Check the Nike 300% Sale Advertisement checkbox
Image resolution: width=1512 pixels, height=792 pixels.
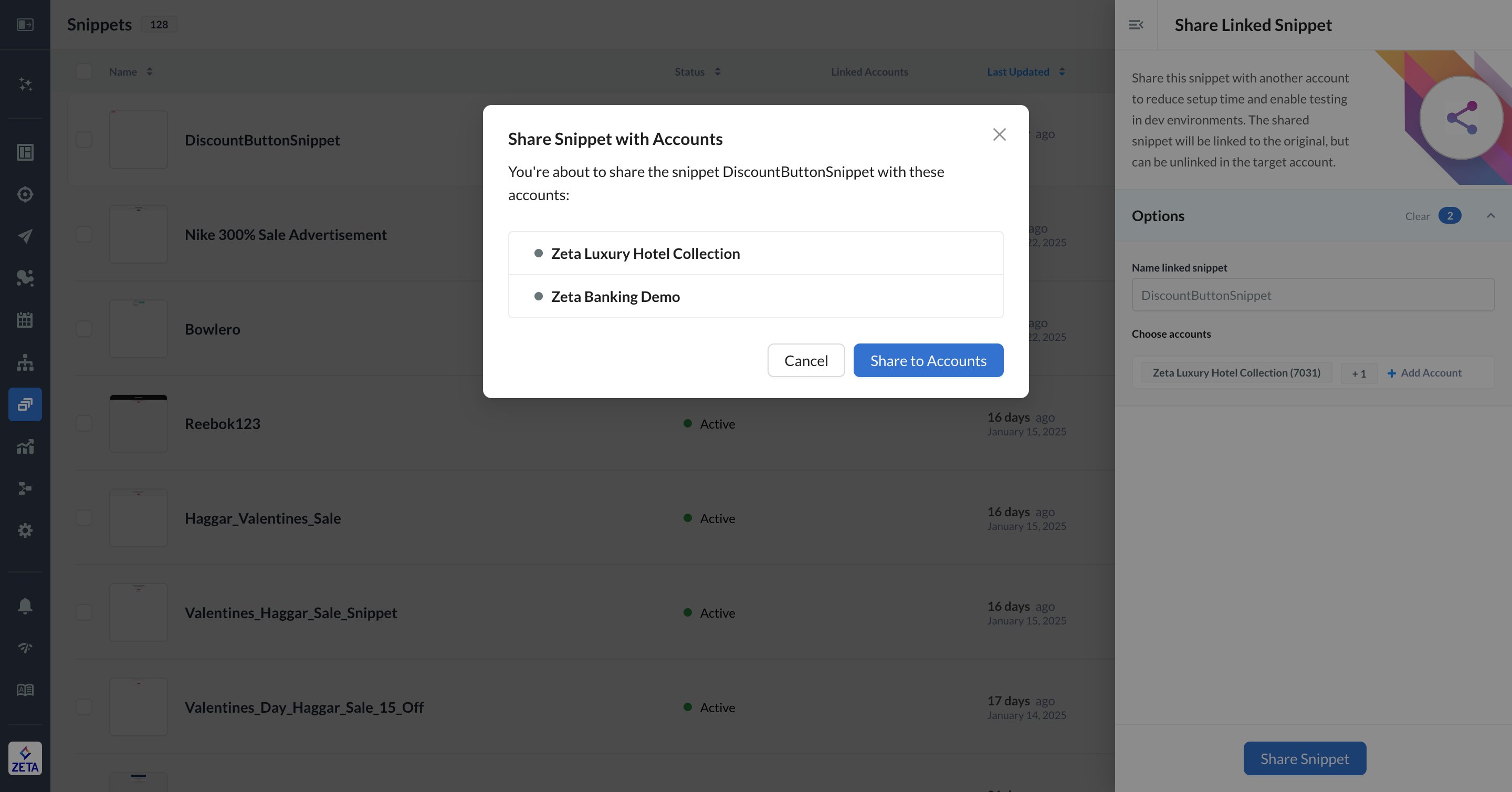tap(84, 234)
